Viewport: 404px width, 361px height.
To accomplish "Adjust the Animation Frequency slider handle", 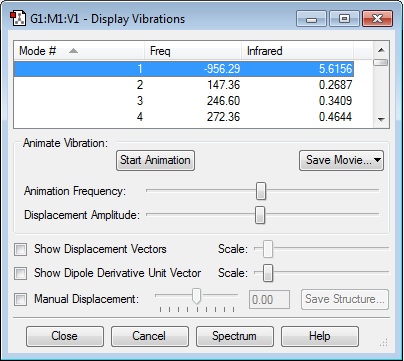I will [x=261, y=191].
